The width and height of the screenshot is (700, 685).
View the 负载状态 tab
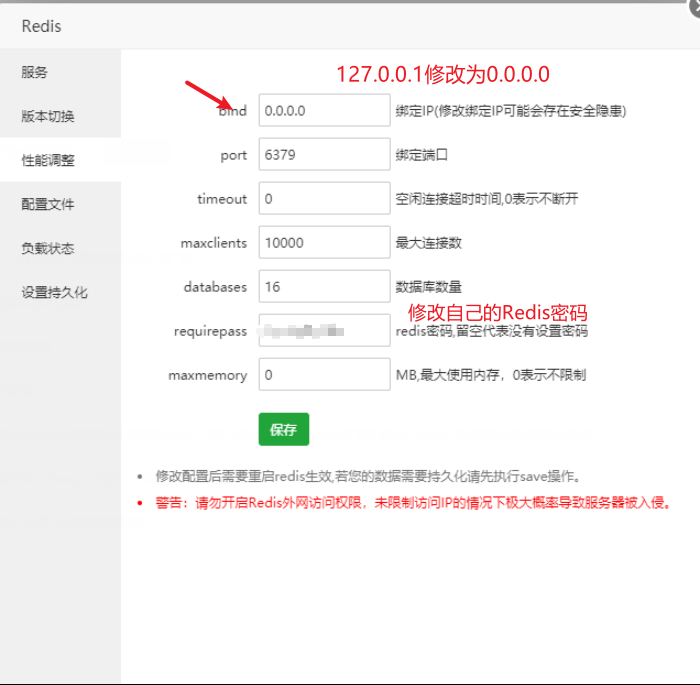point(60,248)
